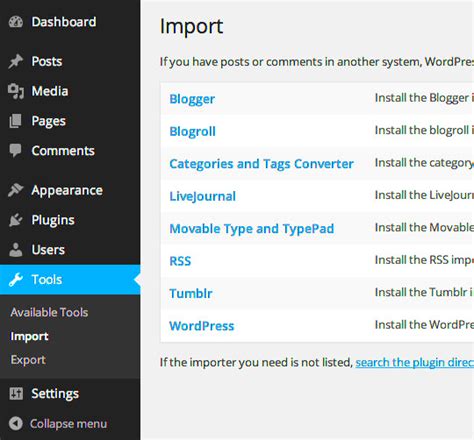Open the Settings menu label
The width and height of the screenshot is (474, 440).
[55, 394]
